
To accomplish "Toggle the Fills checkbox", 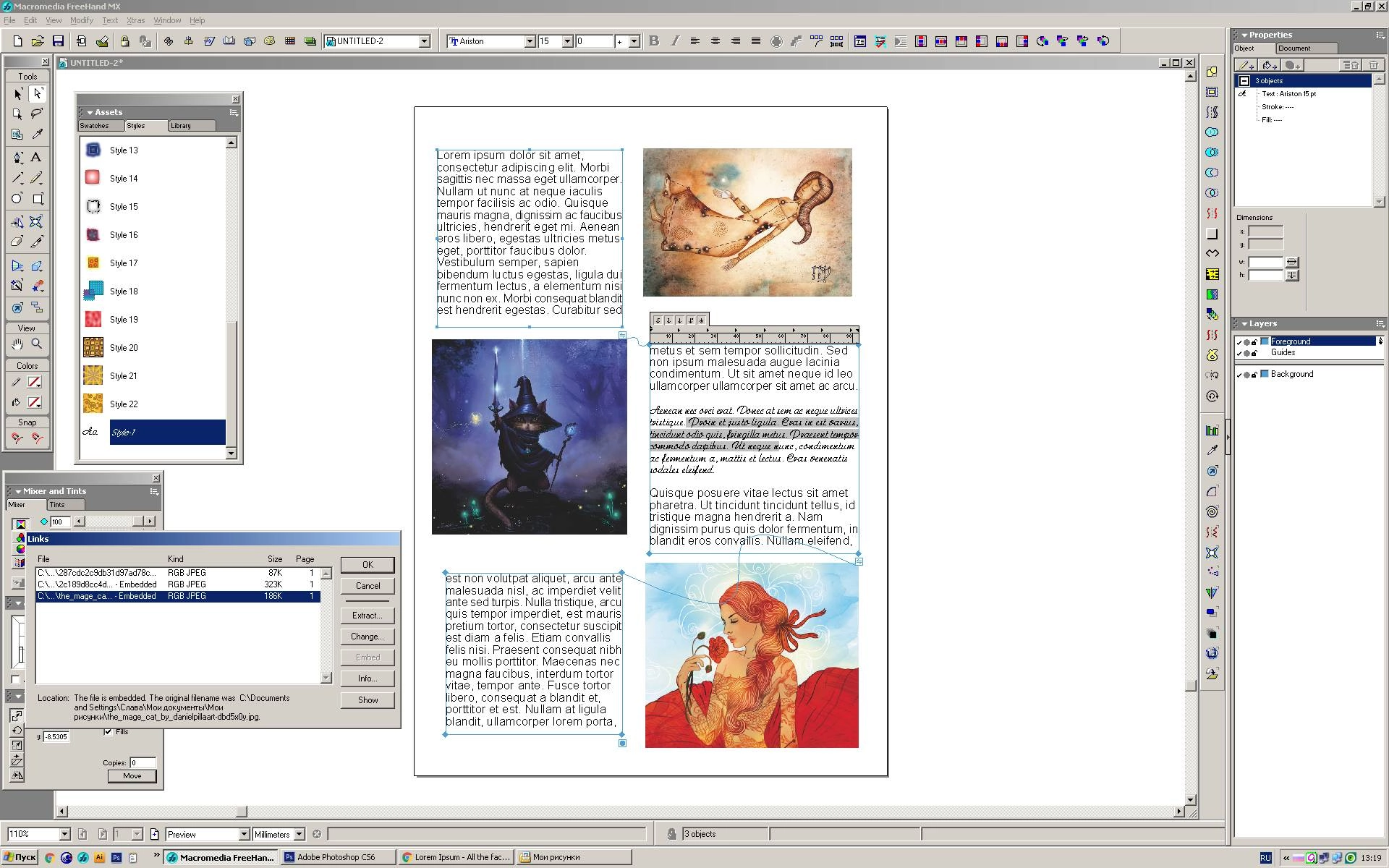I will tap(108, 731).
